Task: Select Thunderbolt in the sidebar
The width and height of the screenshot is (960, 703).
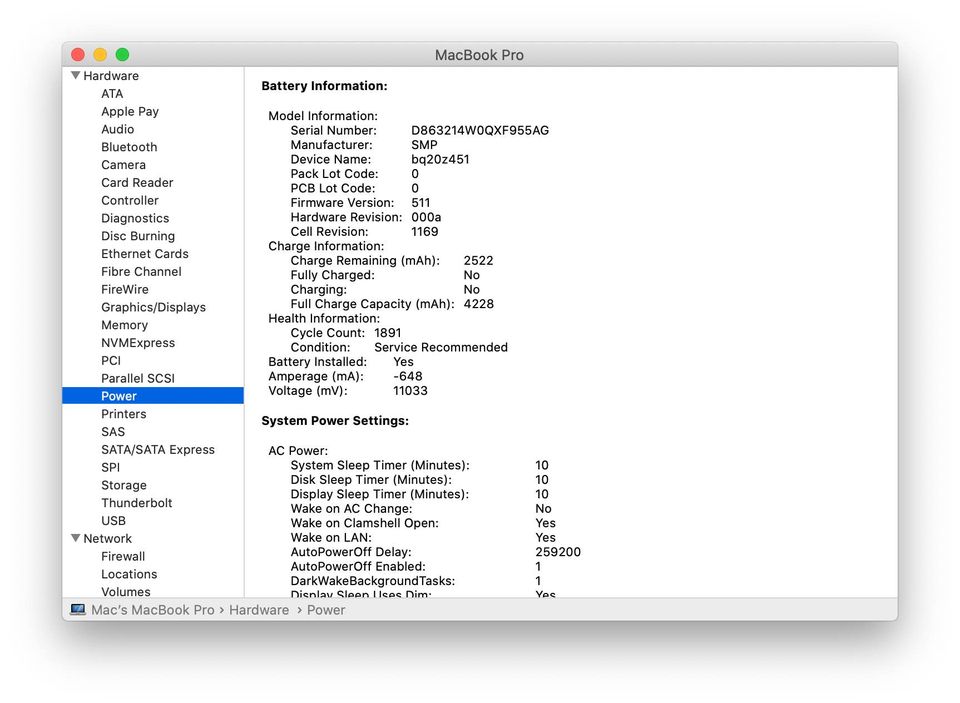Action: pos(137,502)
